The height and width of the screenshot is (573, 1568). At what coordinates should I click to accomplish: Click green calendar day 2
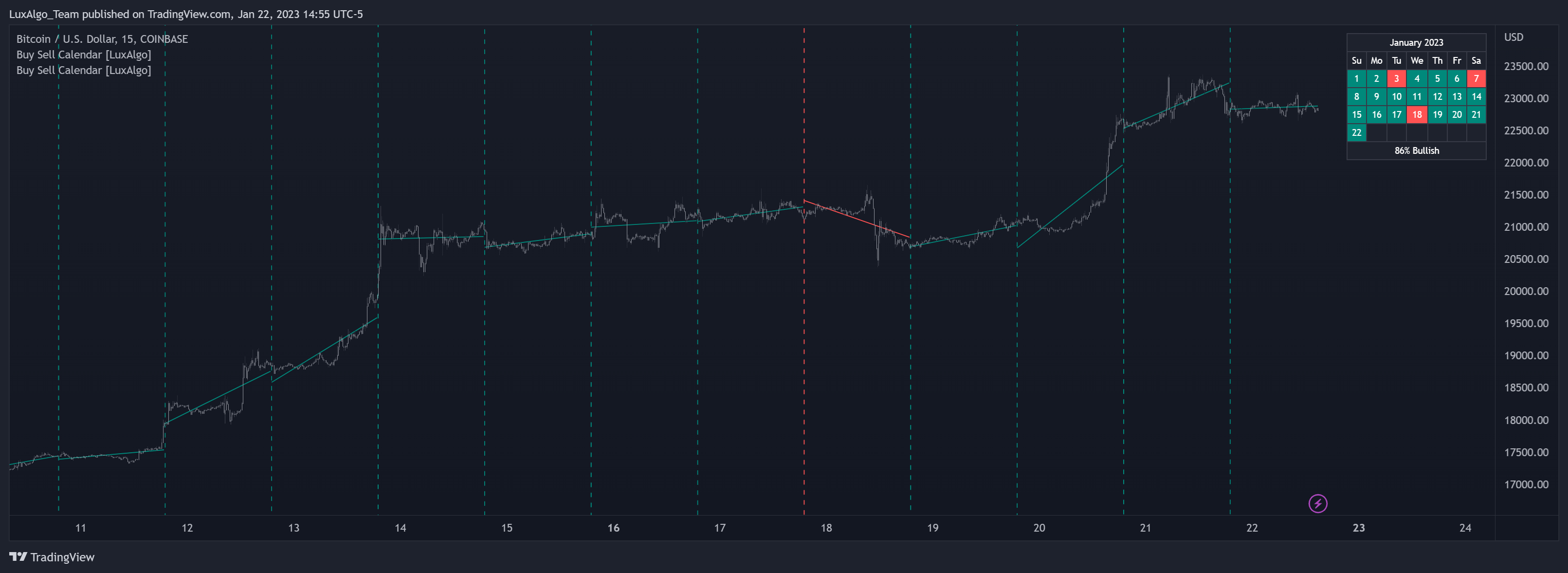coord(1376,78)
